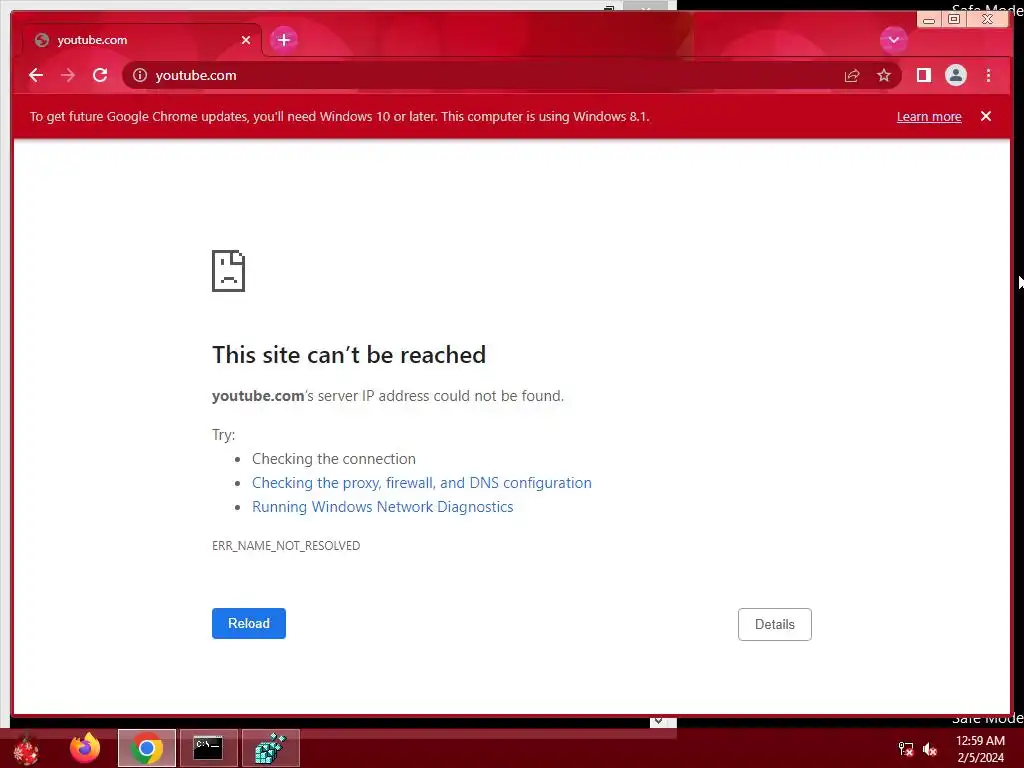The height and width of the screenshot is (768, 1024).
Task: Click the "This site can't be reached" heading
Action: click(349, 355)
